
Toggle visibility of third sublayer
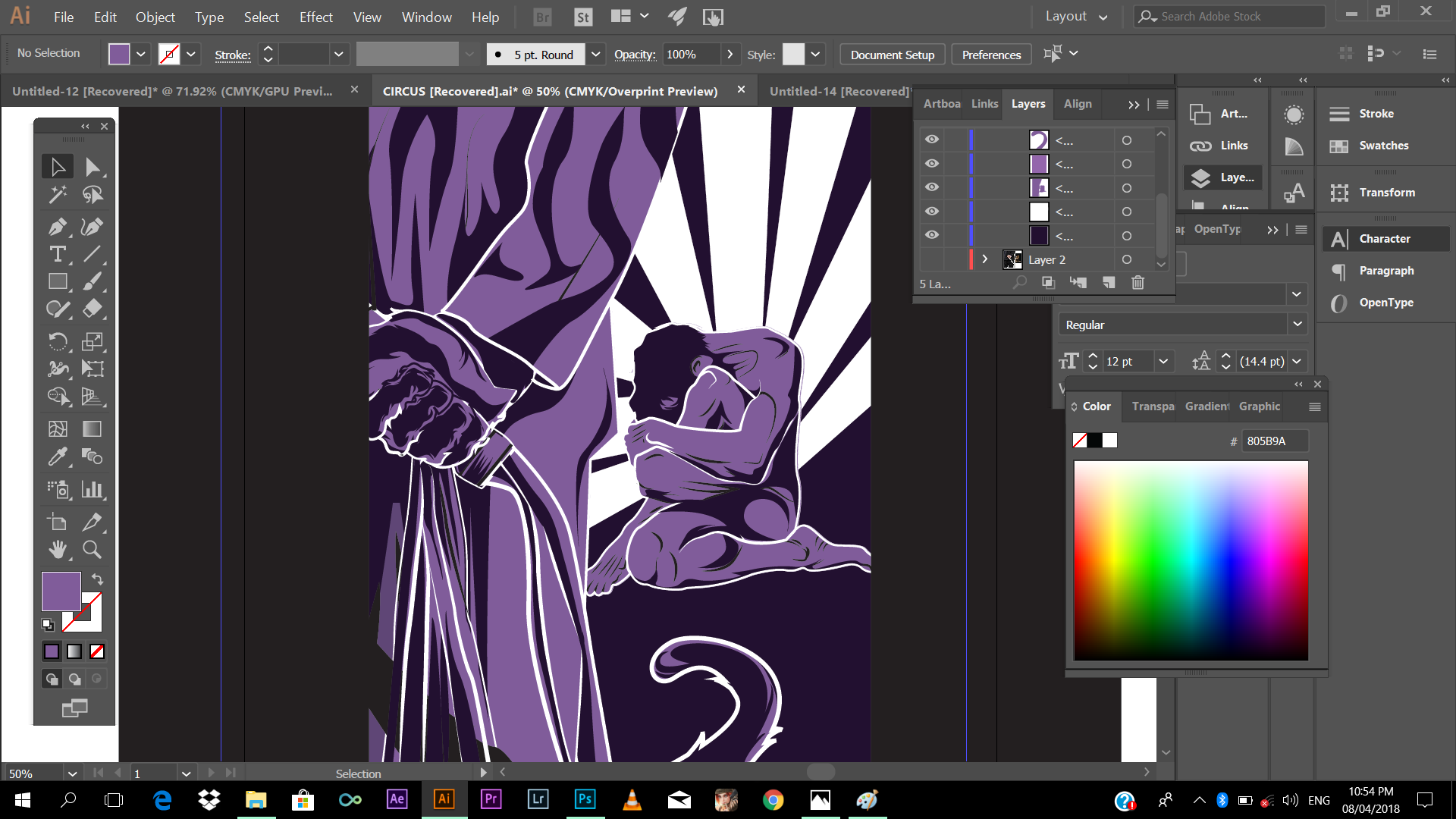coord(932,187)
